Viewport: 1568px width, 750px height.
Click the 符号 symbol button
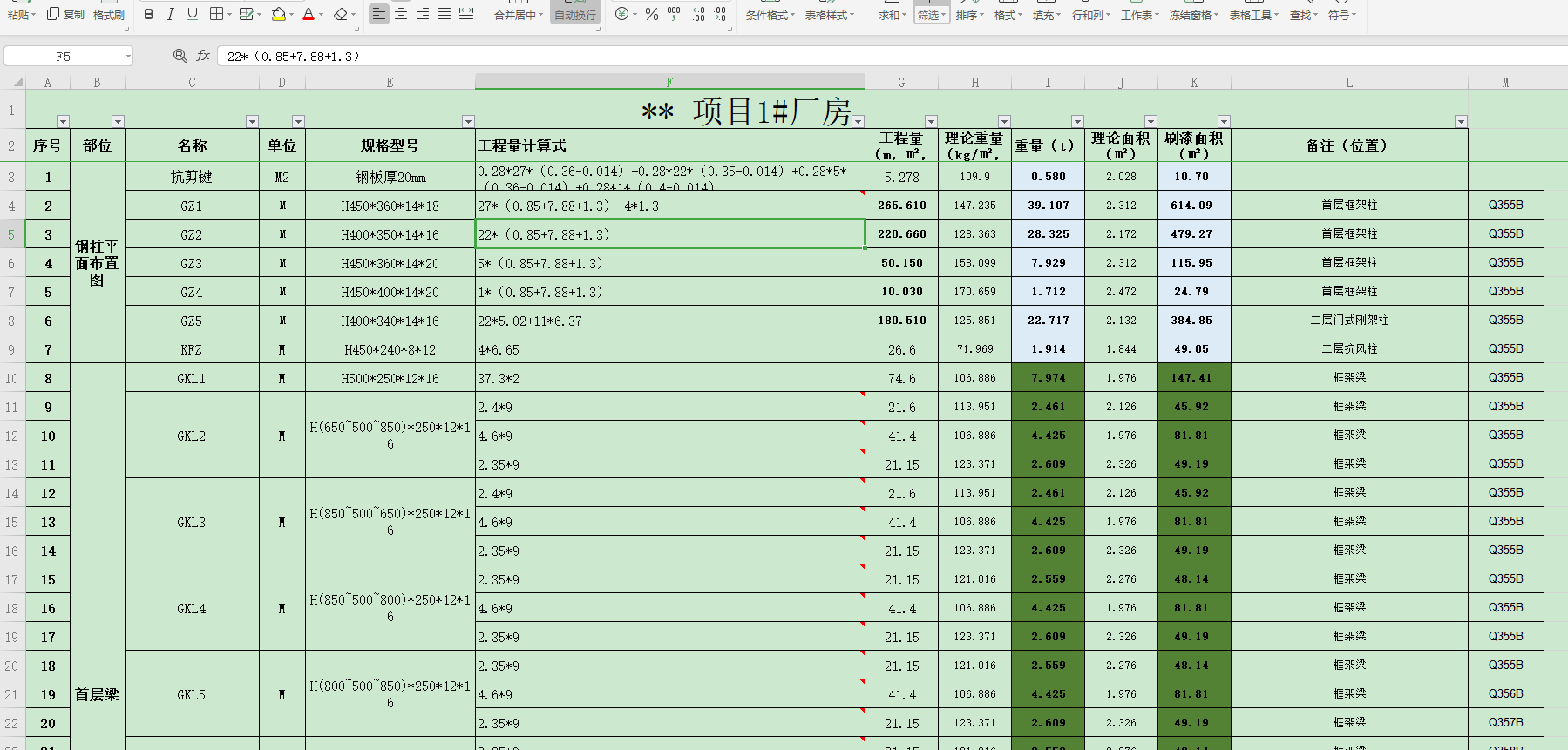1342,16
